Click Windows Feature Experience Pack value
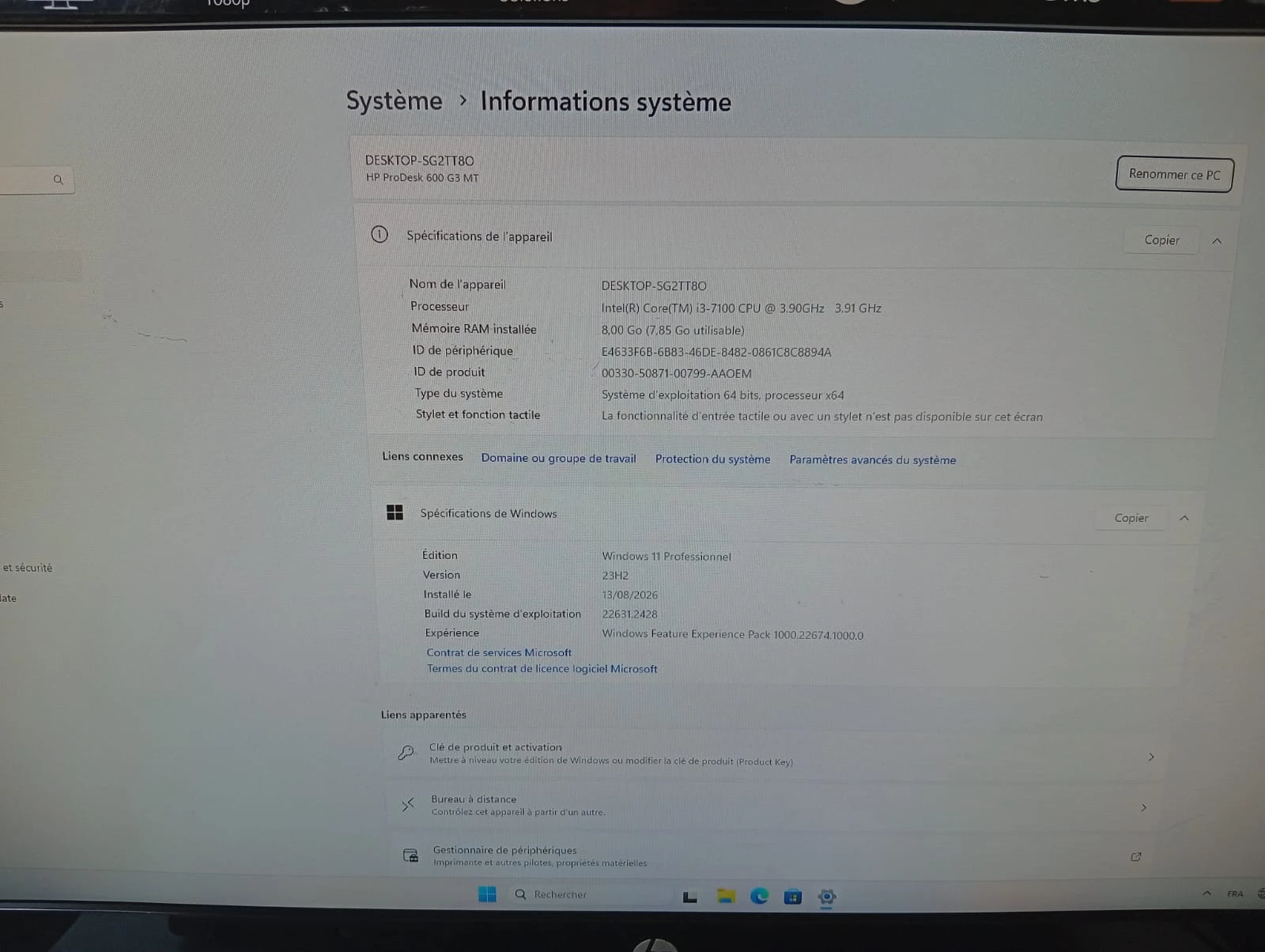The image size is (1265, 952). tap(733, 634)
